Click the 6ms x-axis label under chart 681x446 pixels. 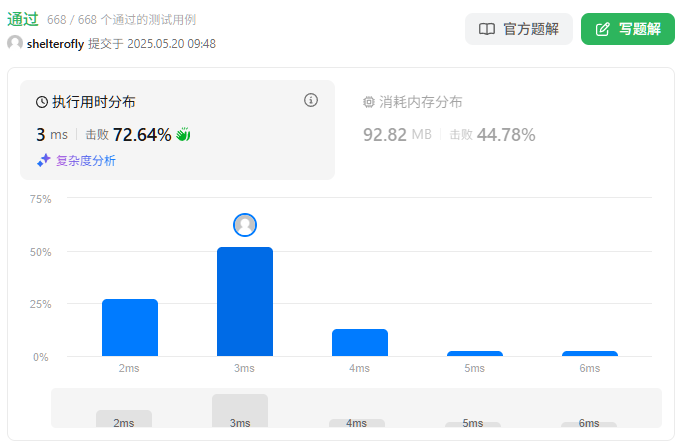[589, 368]
